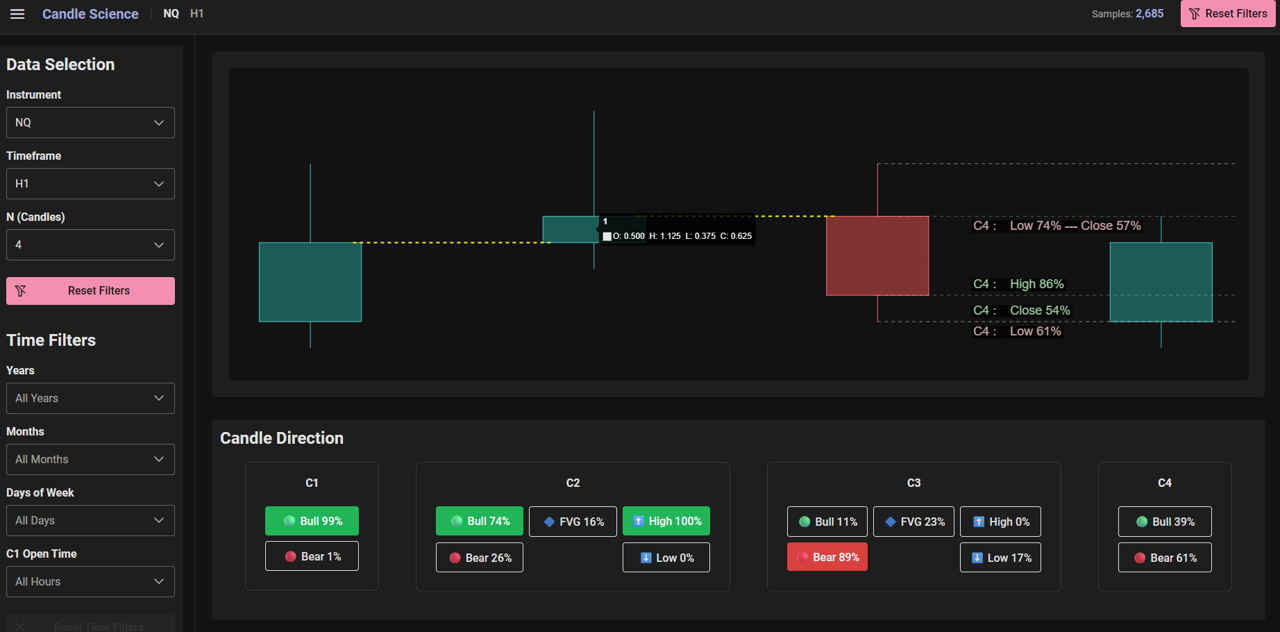Click the OHLC tooltip text on chart
This screenshot has height=632, width=1280.
coord(677,236)
